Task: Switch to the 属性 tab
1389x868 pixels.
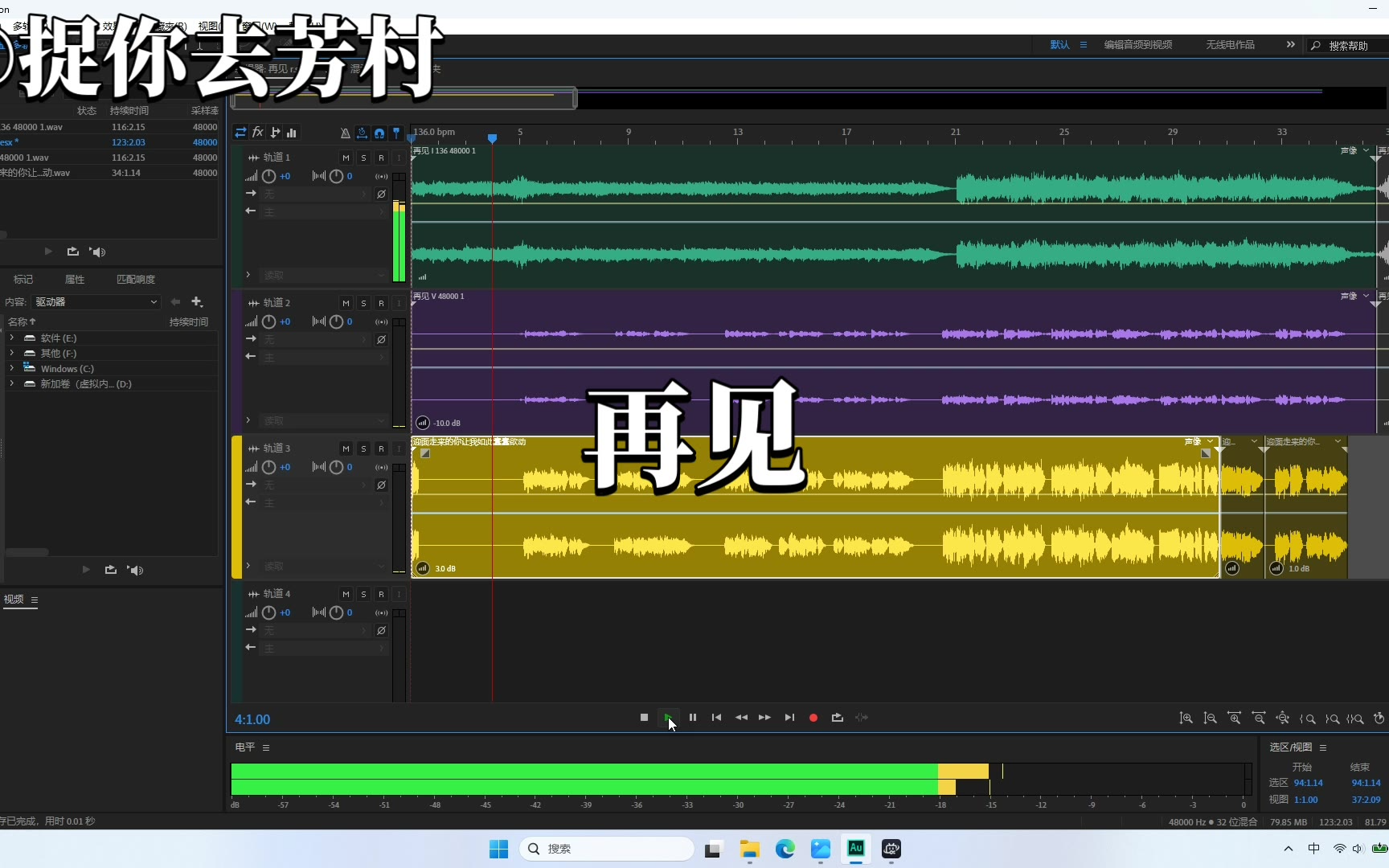Action: click(75, 280)
